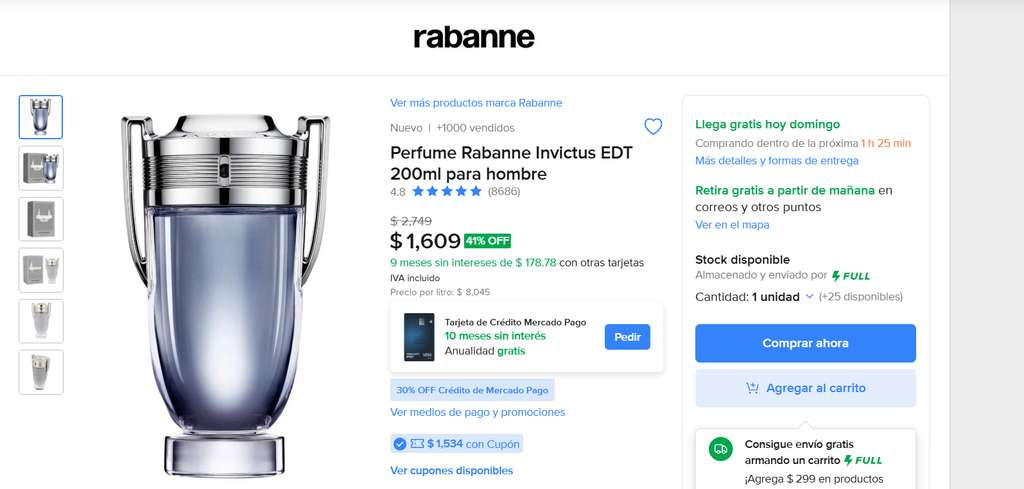Click the green free shipping truck icon
This screenshot has width=1024, height=489.
720,449
